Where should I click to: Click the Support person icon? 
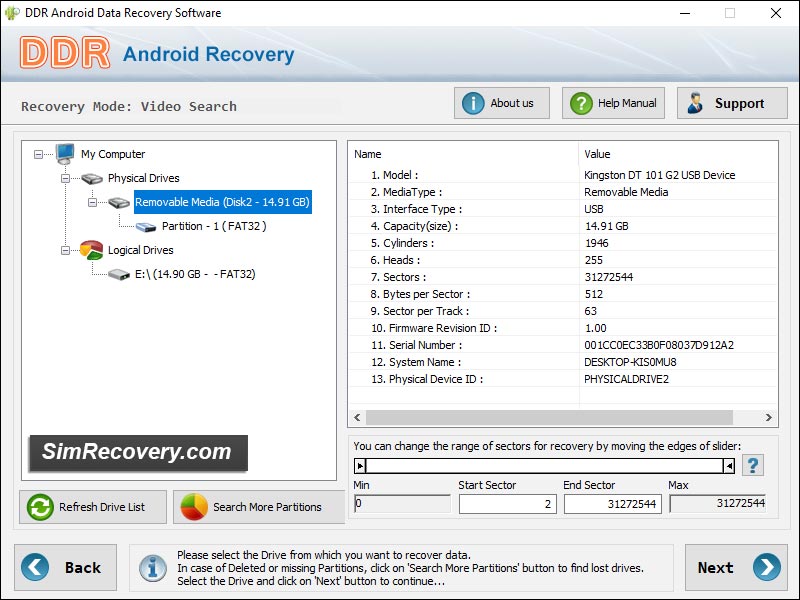(x=695, y=102)
